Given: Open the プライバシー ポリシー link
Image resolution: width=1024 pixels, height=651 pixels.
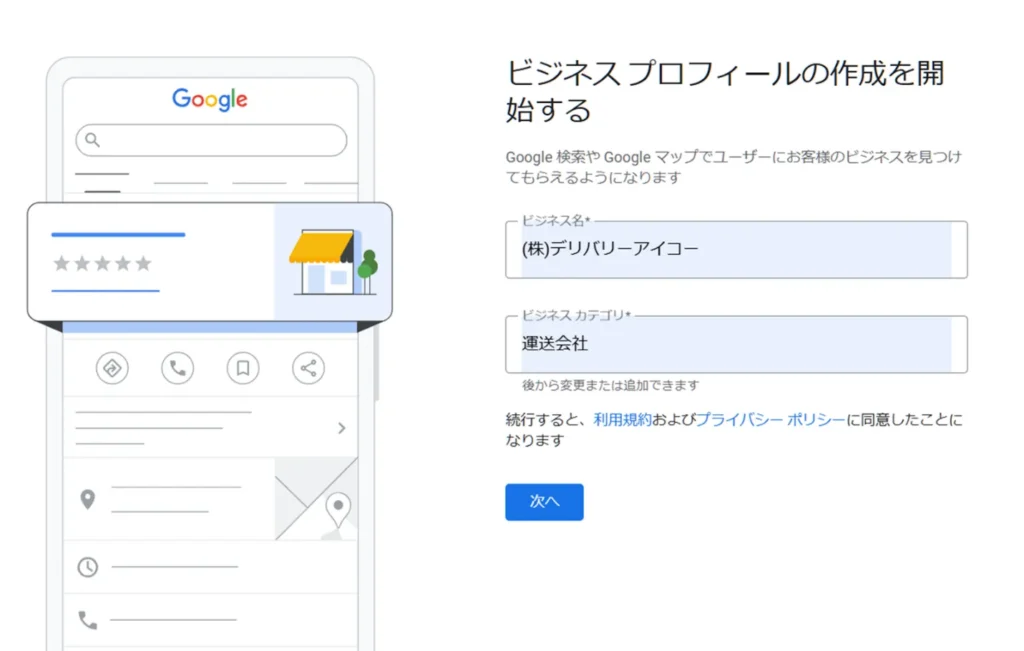Looking at the screenshot, I should (x=770, y=420).
